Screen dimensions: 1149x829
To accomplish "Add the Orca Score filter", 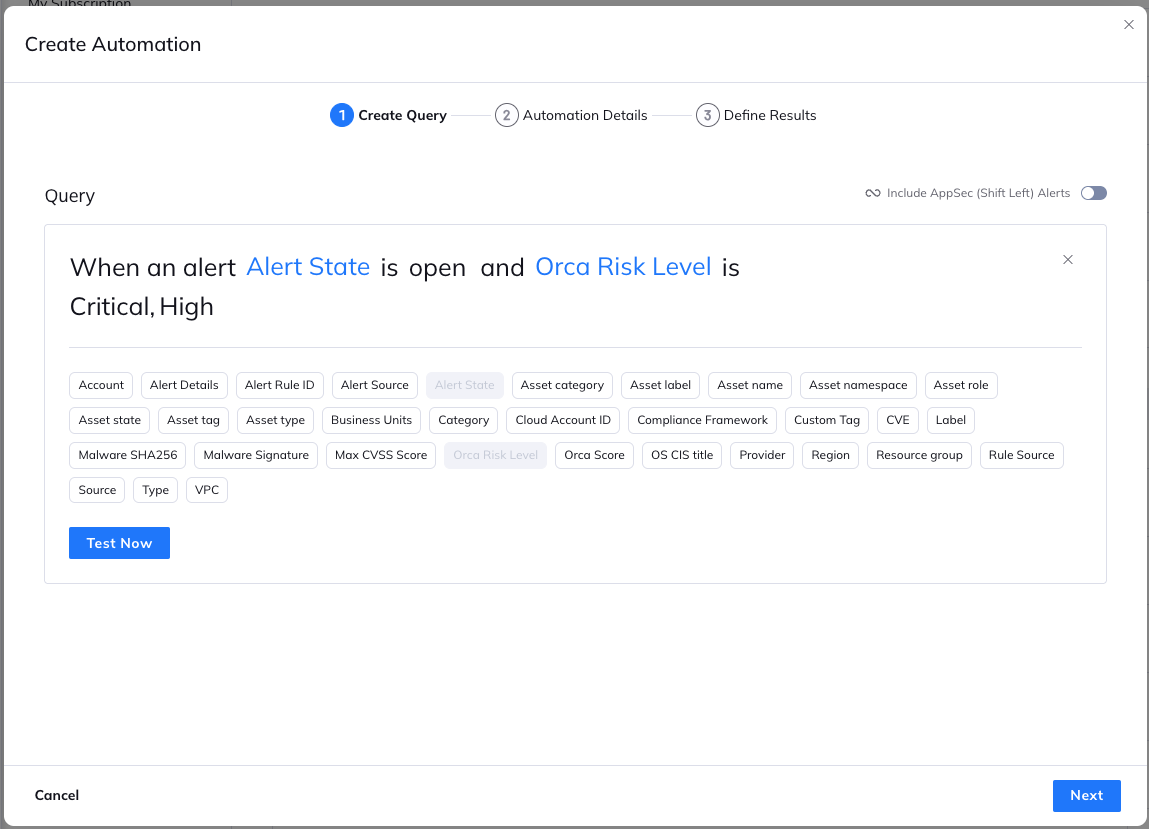I will point(594,455).
